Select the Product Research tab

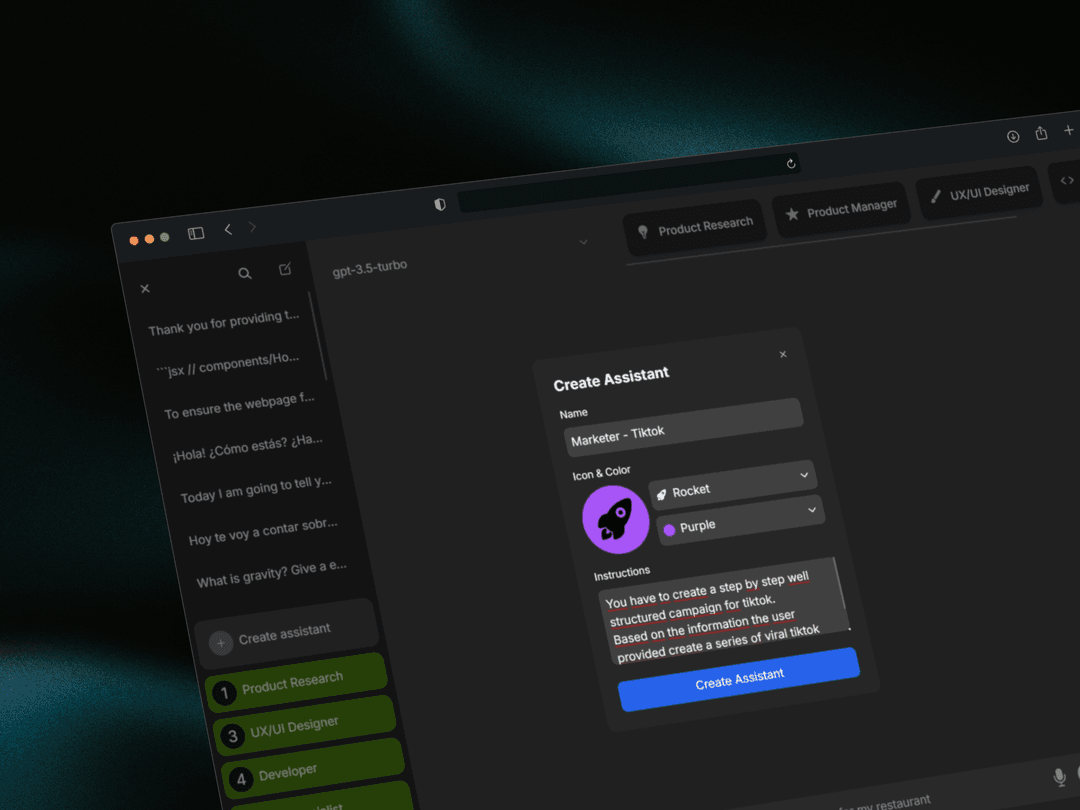point(695,227)
